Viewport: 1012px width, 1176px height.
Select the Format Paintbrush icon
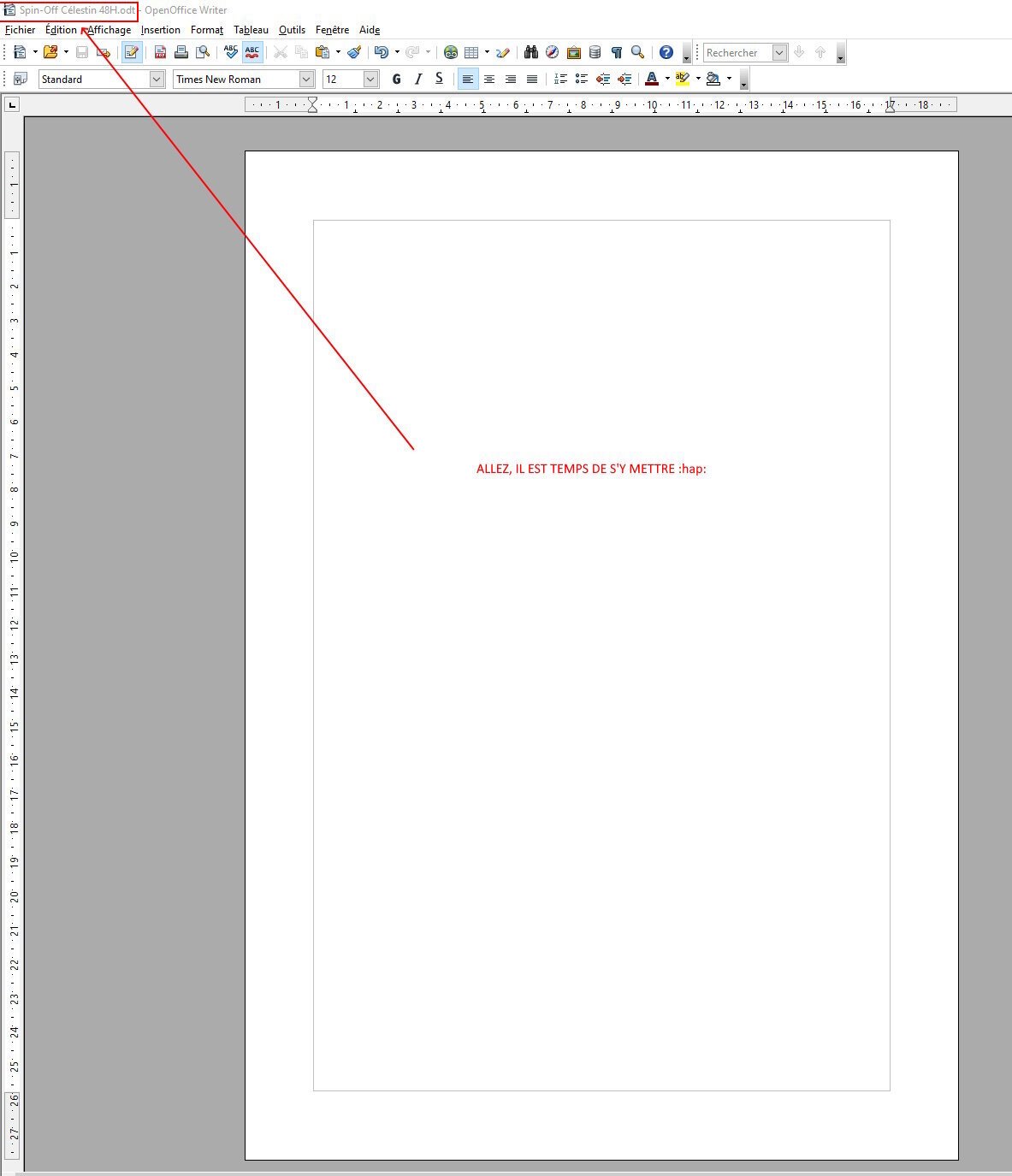coord(354,52)
